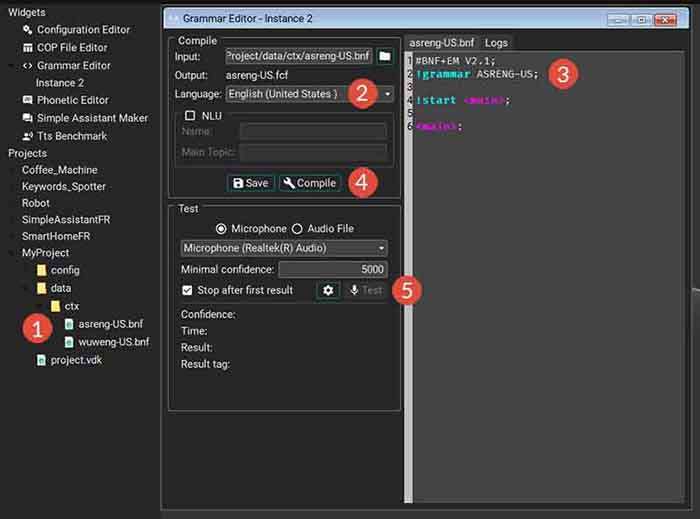This screenshot has width=700, height=519.
Task: Uncheck Stop after first result
Action: 187,291
